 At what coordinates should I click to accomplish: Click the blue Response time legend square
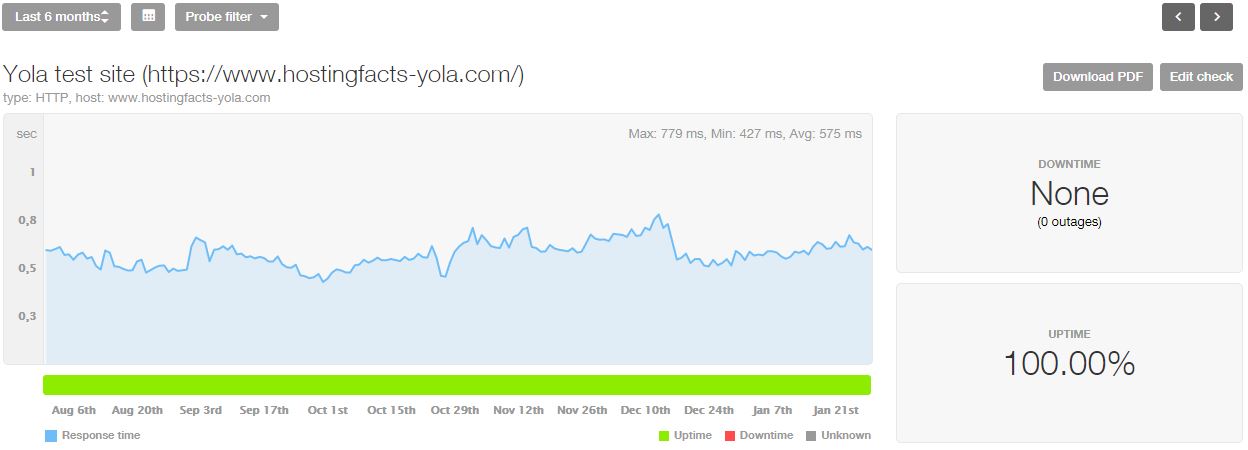51,436
